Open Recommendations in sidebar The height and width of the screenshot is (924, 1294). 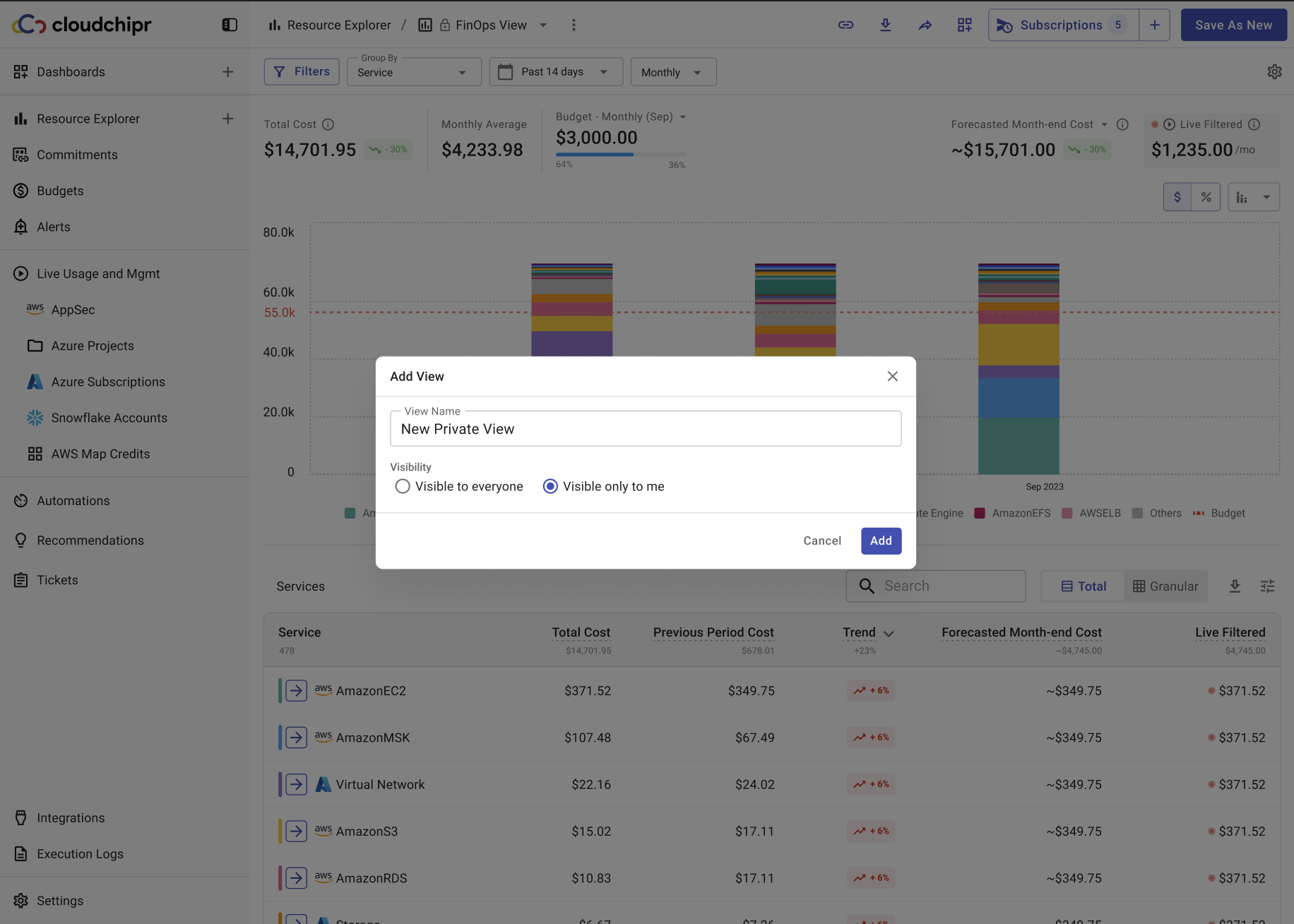90,540
